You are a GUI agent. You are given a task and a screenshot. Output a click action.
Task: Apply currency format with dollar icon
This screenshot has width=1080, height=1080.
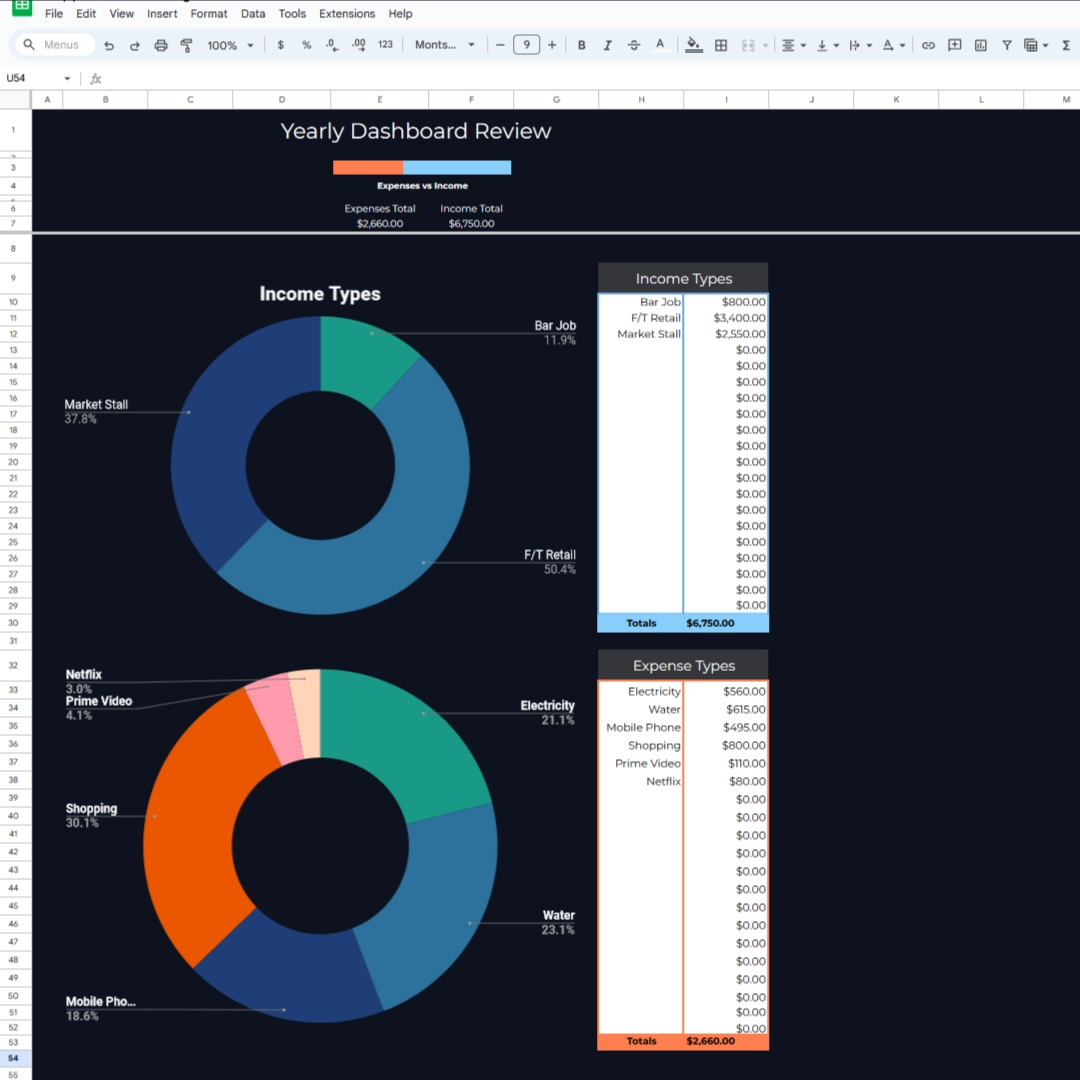tap(280, 45)
